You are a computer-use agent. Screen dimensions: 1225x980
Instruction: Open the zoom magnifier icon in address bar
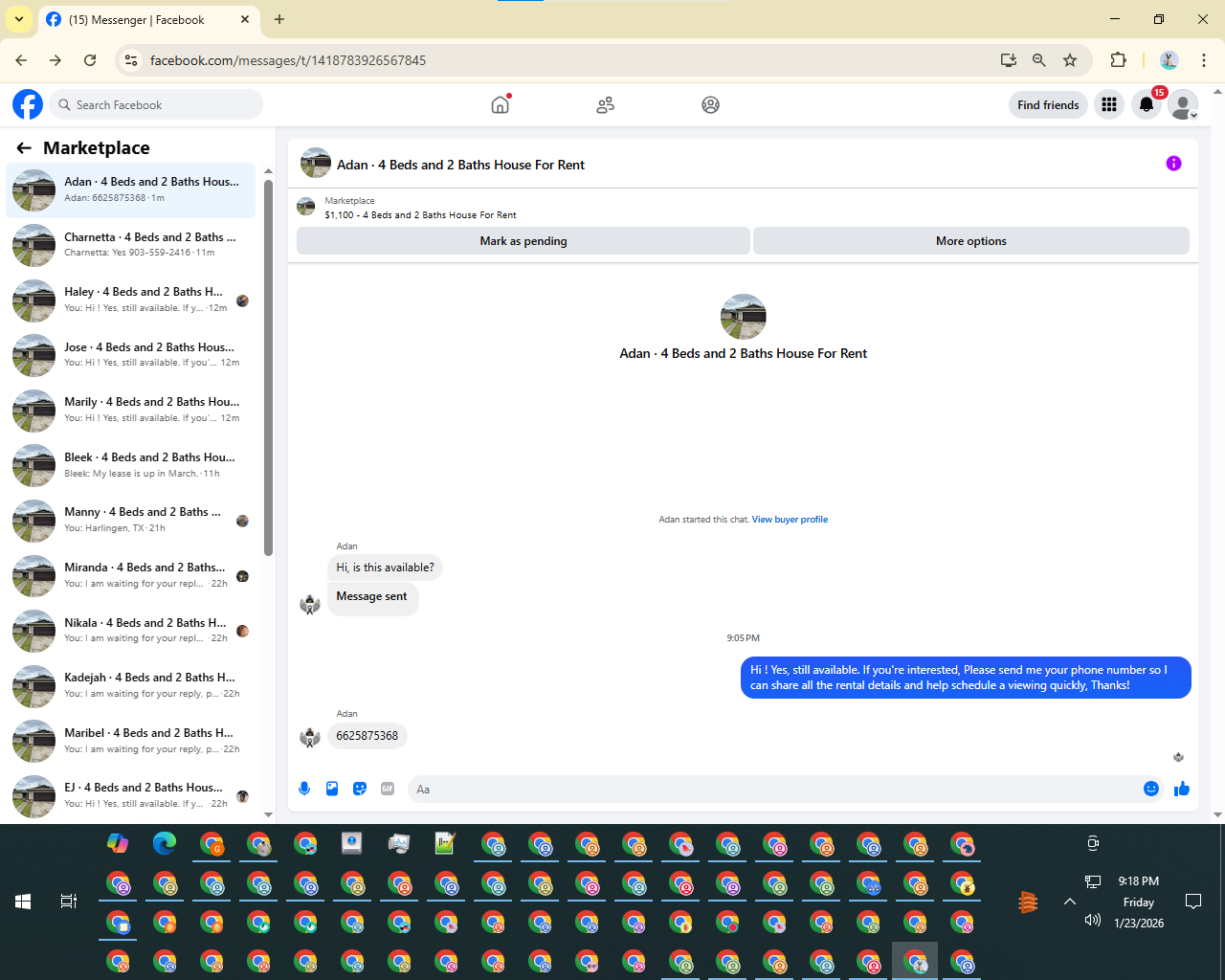[x=1039, y=60]
